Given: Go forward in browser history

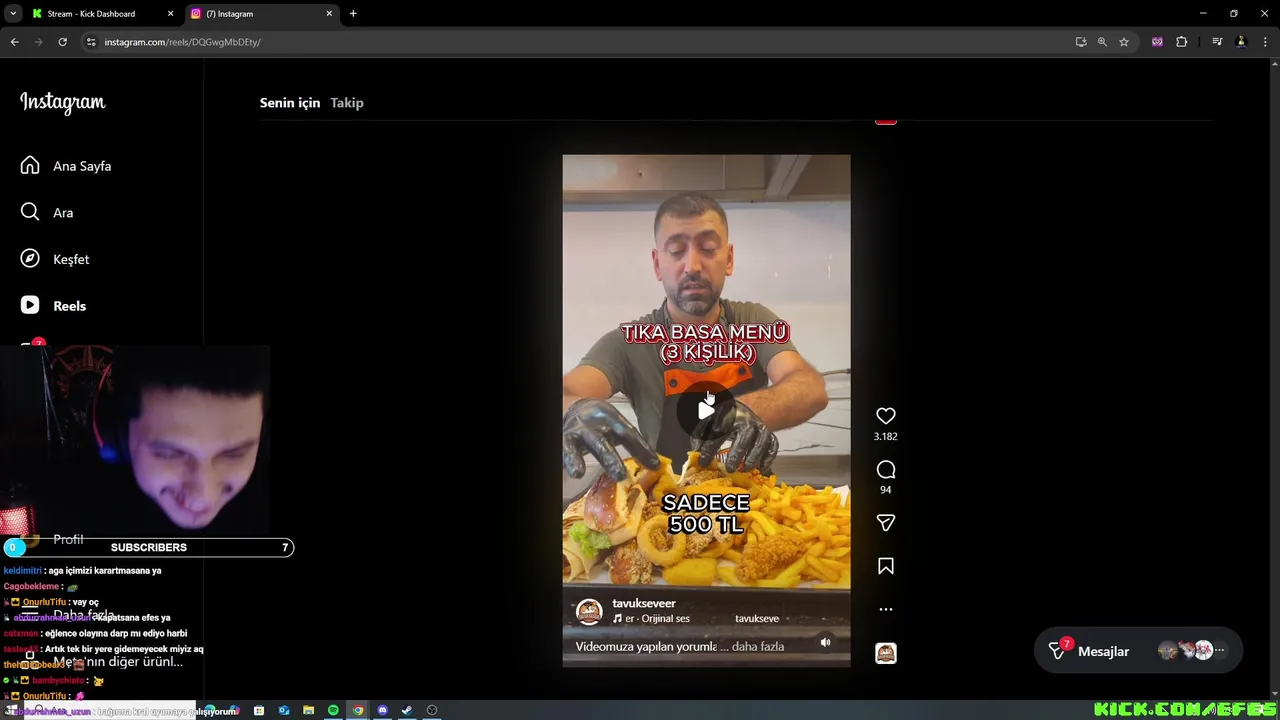Looking at the screenshot, I should tap(38, 42).
